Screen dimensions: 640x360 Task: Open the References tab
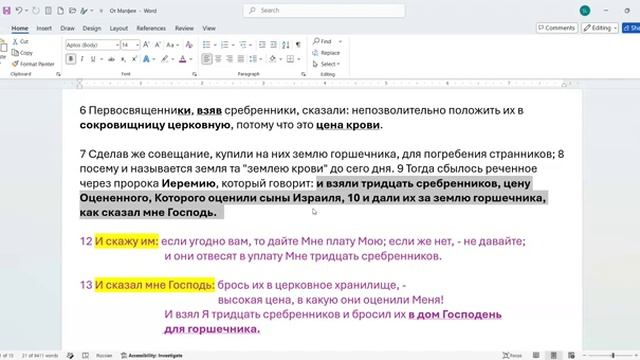click(151, 28)
